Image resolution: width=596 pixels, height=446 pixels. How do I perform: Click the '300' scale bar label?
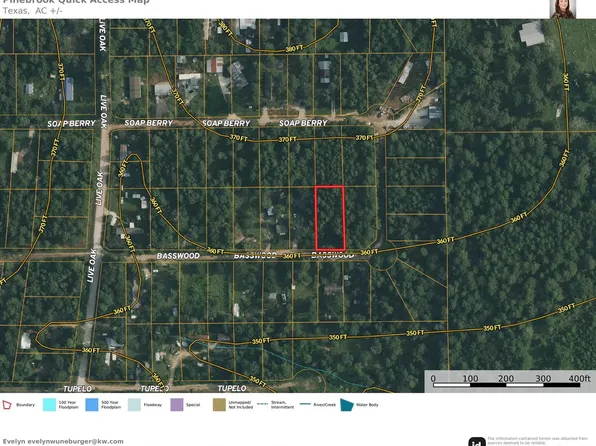click(x=543, y=379)
